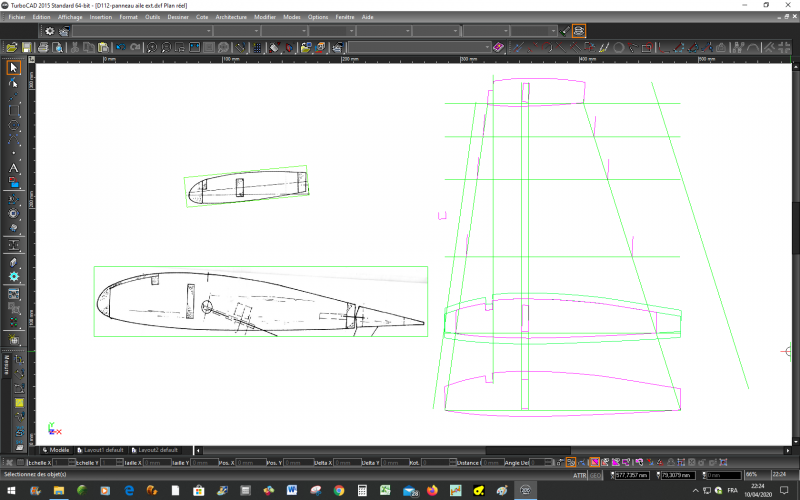Toggle the ATTR status bar indicator
Screen dimensions: 800x500
[x=579, y=474]
